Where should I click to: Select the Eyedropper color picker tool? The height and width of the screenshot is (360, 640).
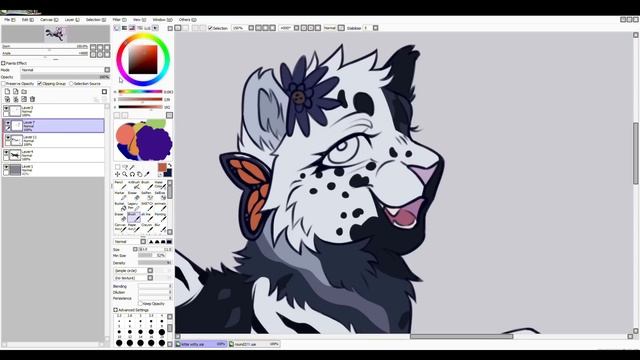coord(147,174)
